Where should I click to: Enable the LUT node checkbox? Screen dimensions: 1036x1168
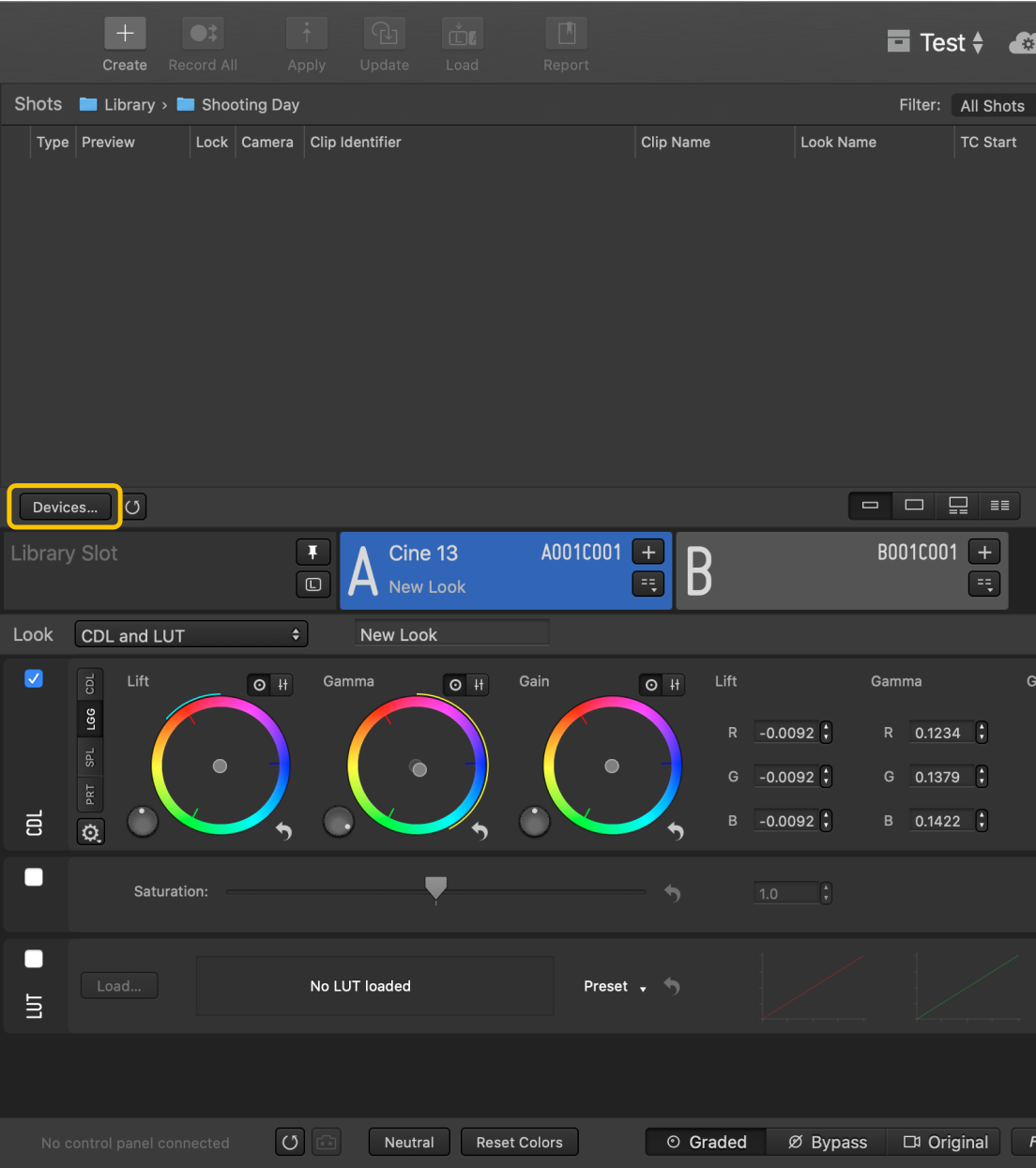click(x=34, y=959)
